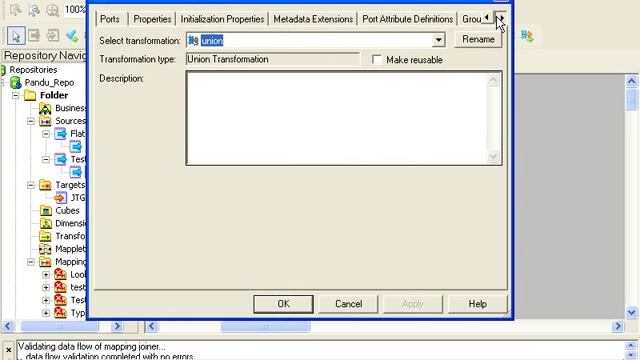
Task: Select the pointer arrow tool in toolbar
Action: coord(16,36)
